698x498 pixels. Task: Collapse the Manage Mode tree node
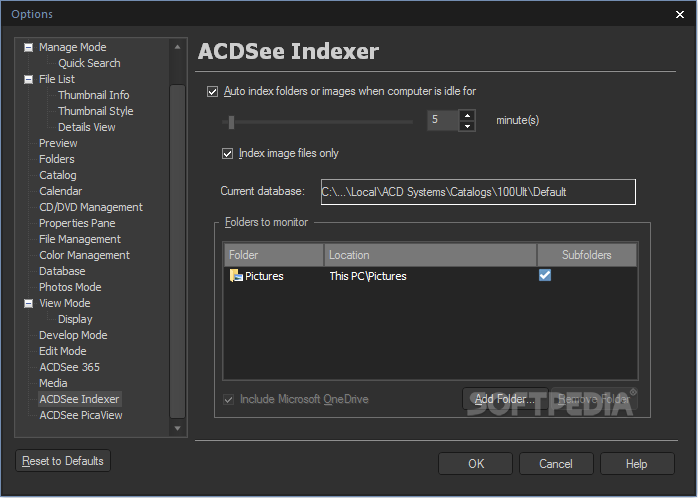point(28,47)
